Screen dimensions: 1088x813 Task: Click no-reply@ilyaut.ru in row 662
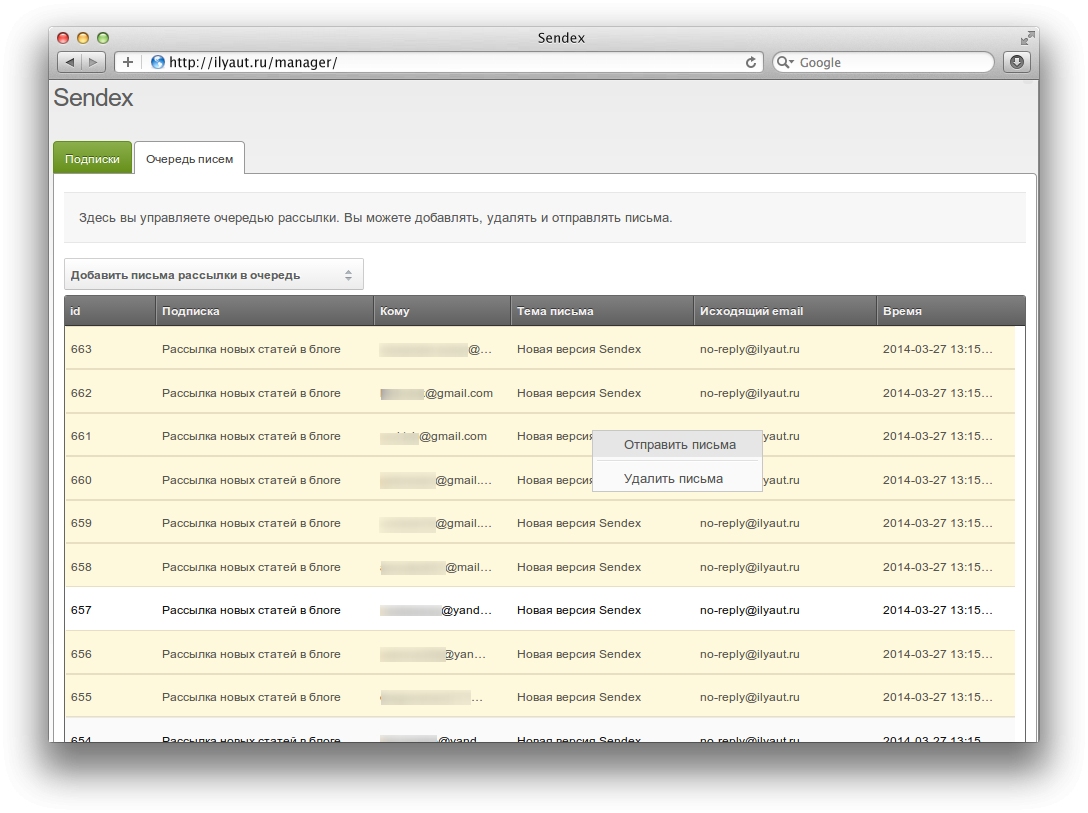pyautogui.click(x=749, y=393)
